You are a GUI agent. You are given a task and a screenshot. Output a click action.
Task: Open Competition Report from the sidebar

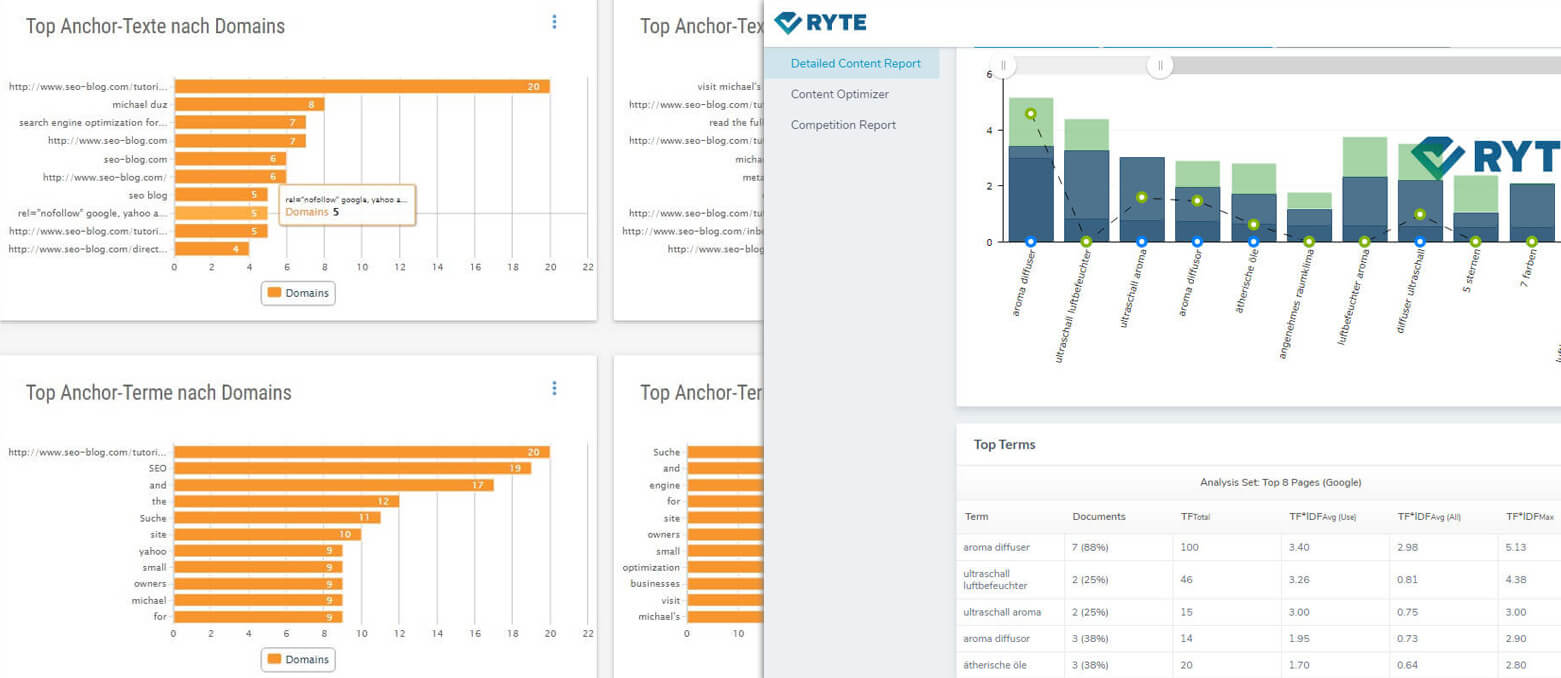coord(843,125)
